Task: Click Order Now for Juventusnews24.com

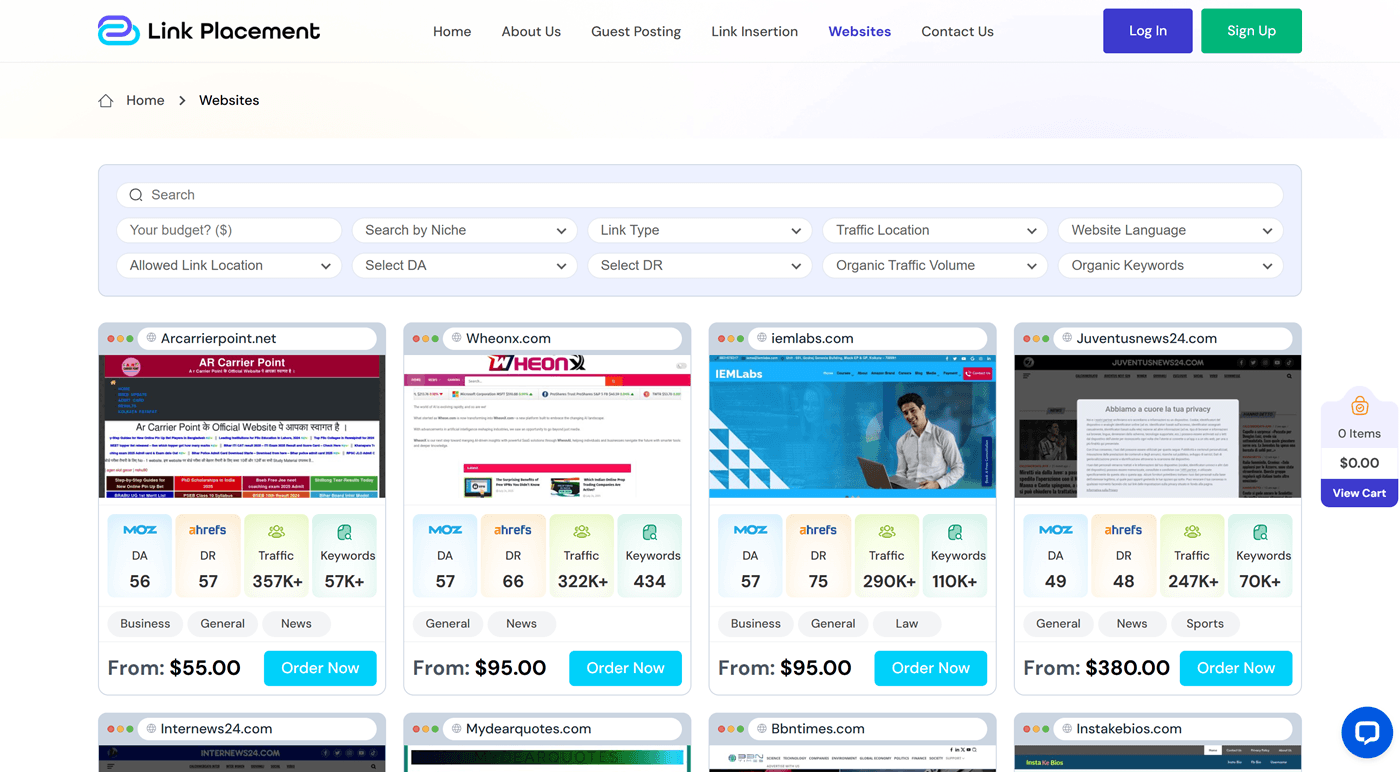Action: pyautogui.click(x=1236, y=668)
